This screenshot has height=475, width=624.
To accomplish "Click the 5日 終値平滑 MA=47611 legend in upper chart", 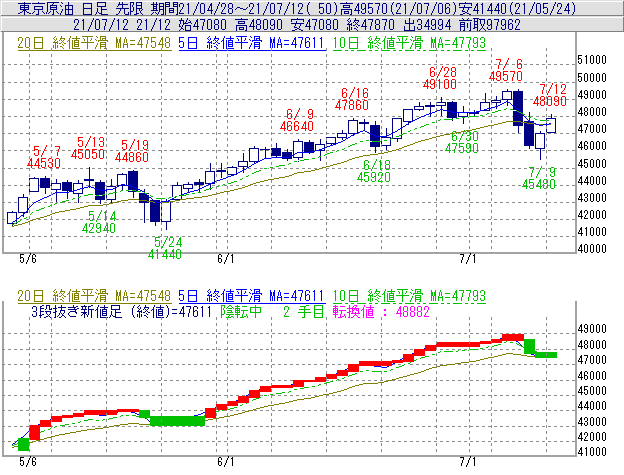I will point(252,43).
